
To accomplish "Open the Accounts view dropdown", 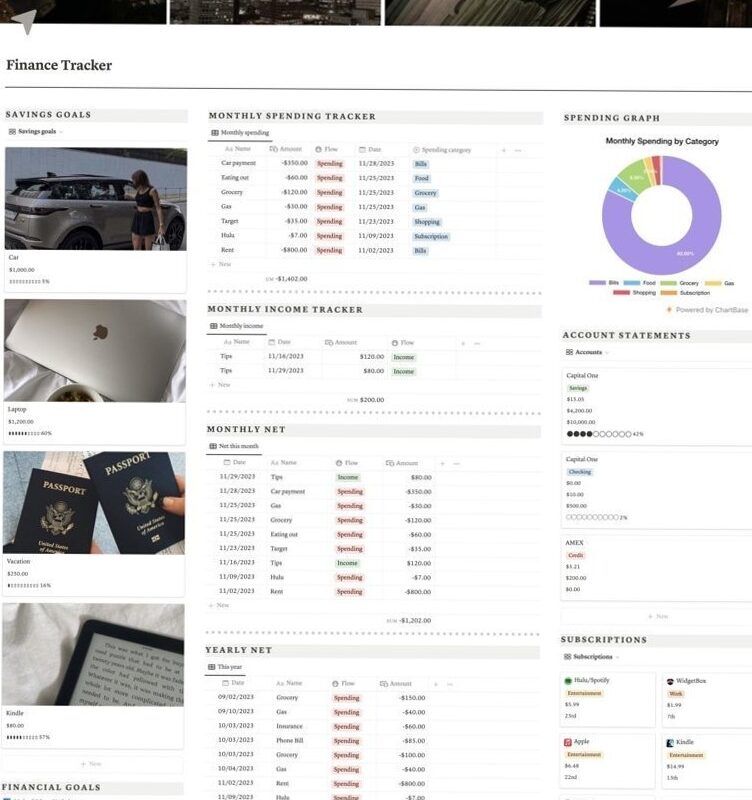I will [587, 352].
